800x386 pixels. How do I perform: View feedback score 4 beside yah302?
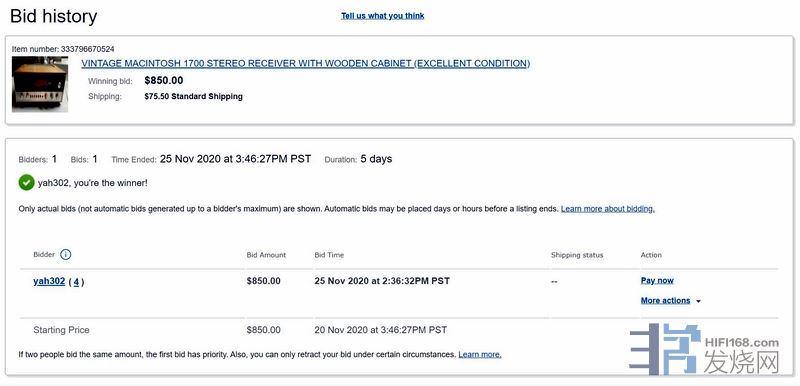click(76, 281)
